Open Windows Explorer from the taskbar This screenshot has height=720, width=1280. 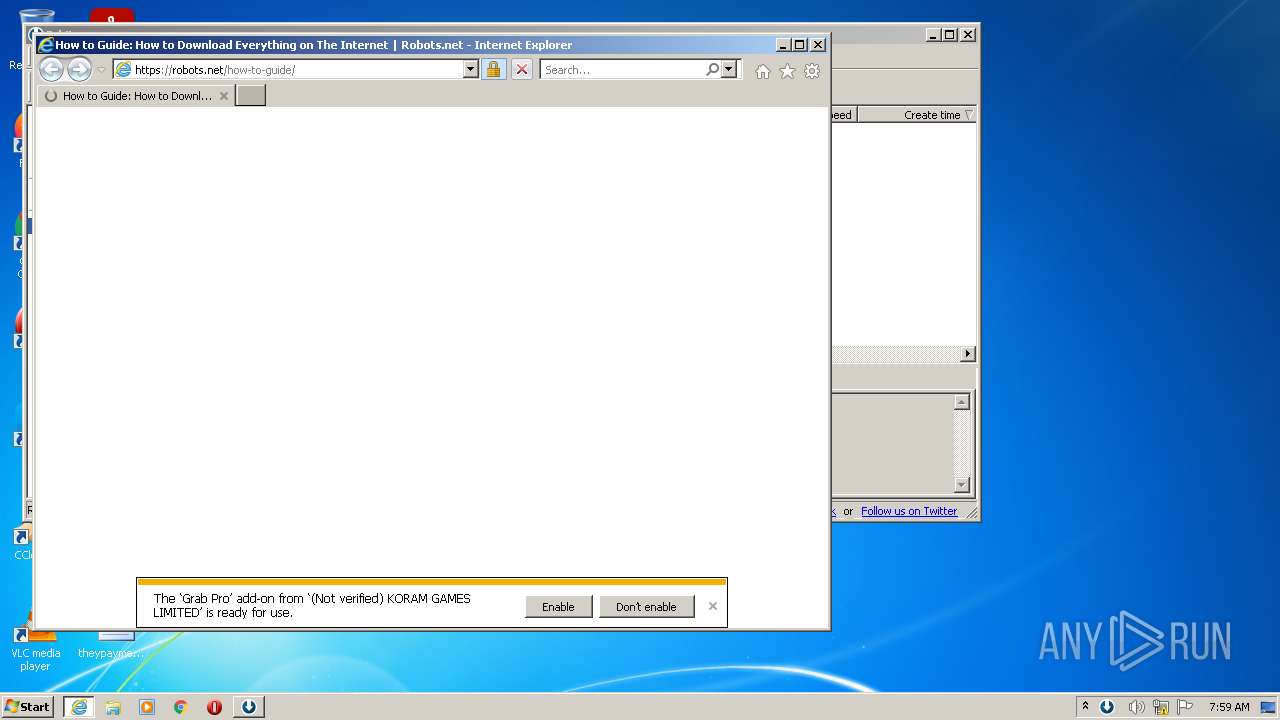(113, 707)
